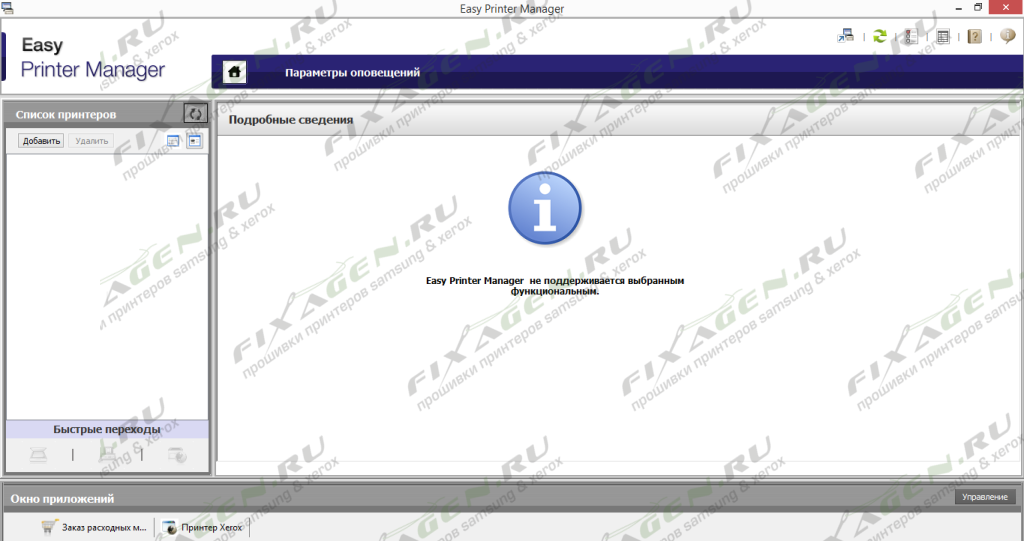
Task: Click the green refresh arrows icon
Action: 880,37
